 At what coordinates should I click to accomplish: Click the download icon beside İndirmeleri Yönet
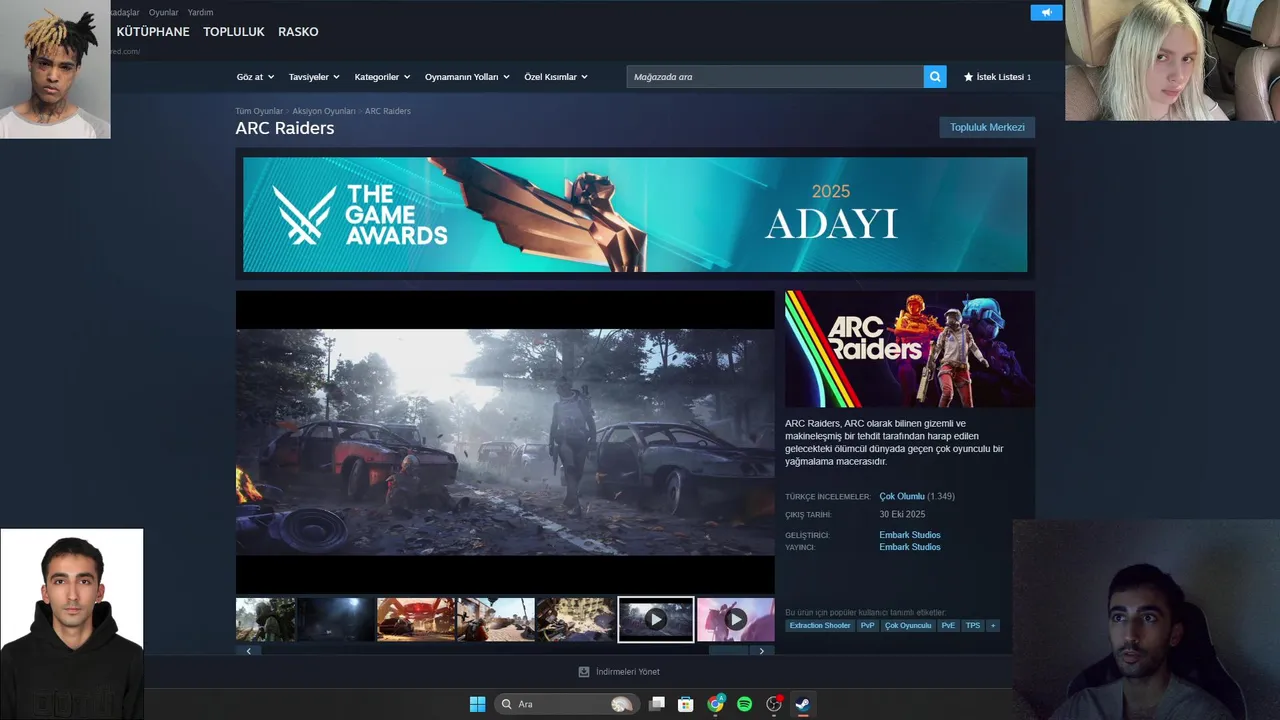coord(584,672)
